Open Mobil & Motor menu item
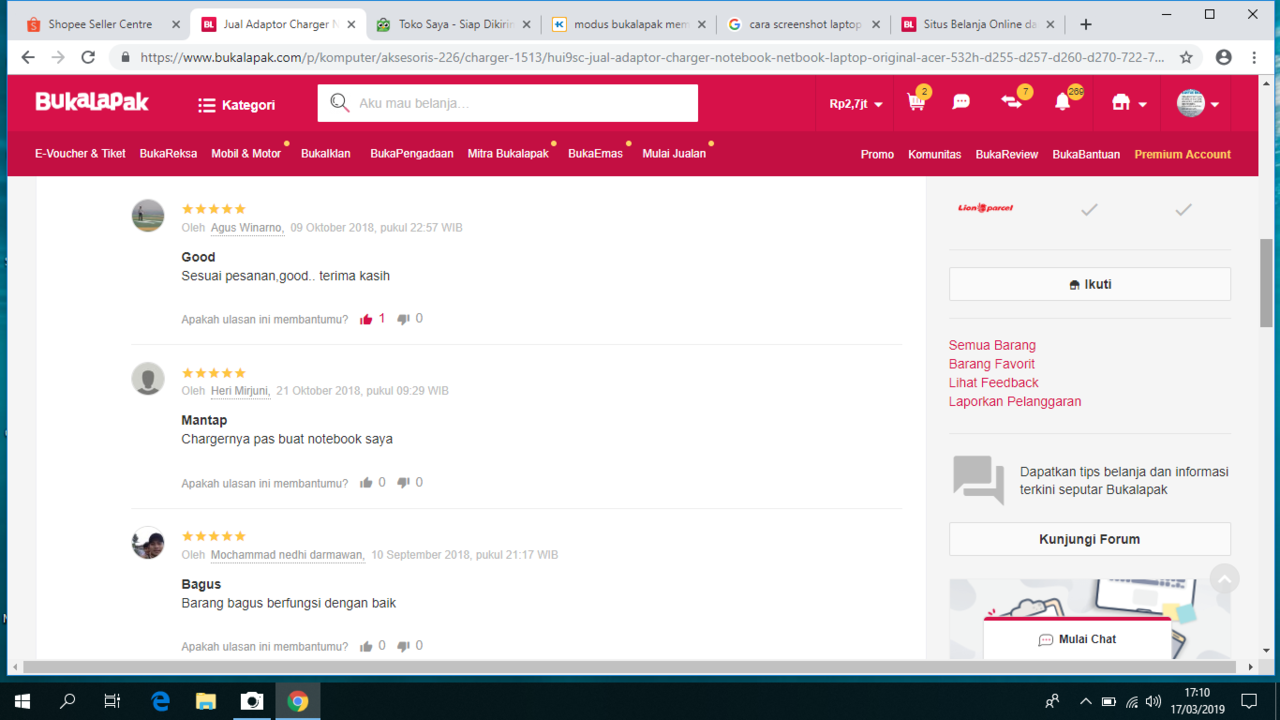1280x720 pixels. click(x=246, y=154)
